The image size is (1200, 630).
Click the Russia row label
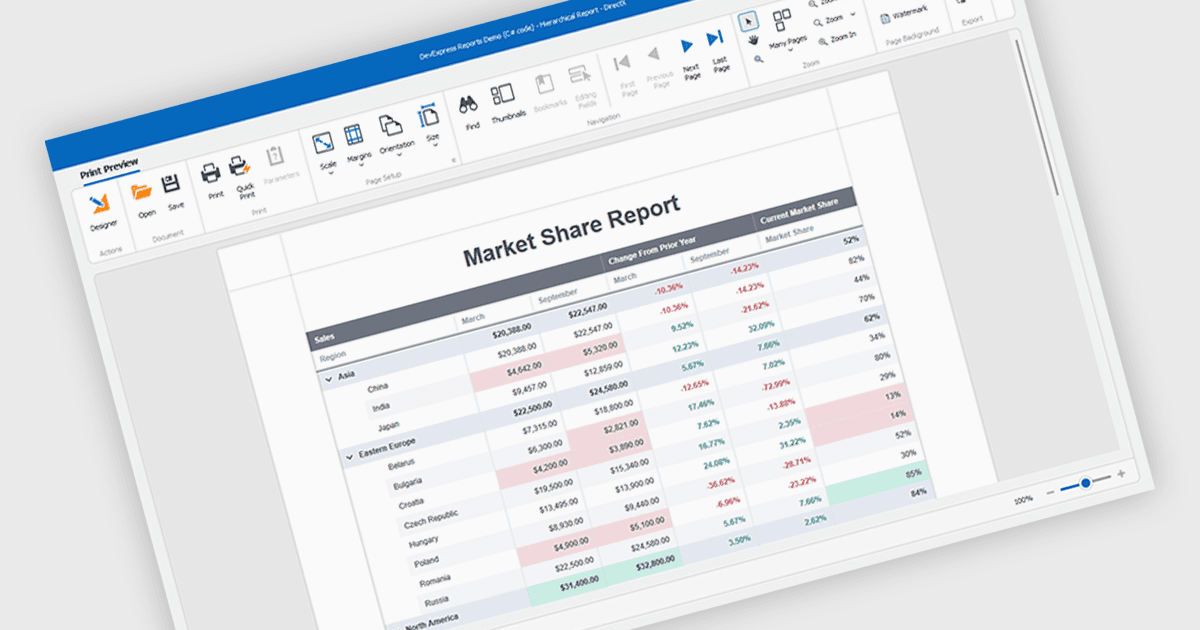436,600
